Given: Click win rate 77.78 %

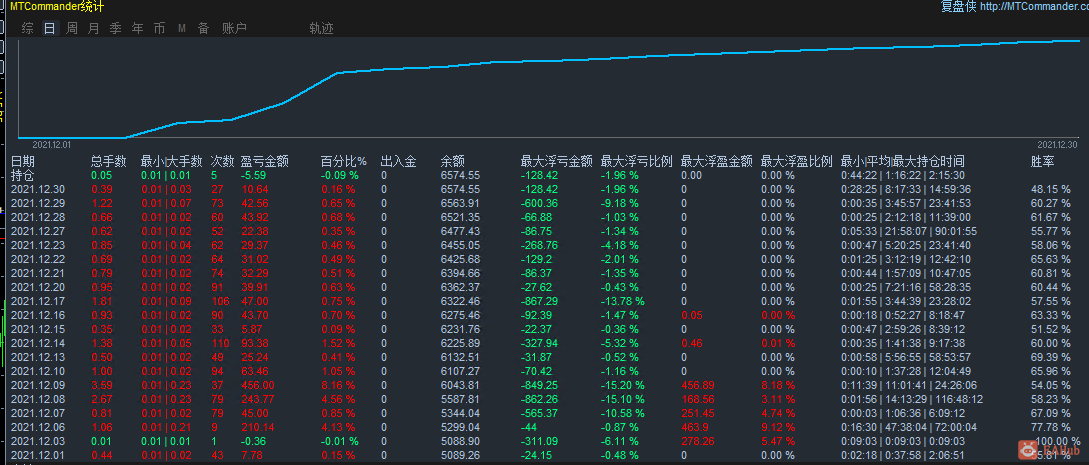Looking at the screenshot, I should pos(1050,427).
